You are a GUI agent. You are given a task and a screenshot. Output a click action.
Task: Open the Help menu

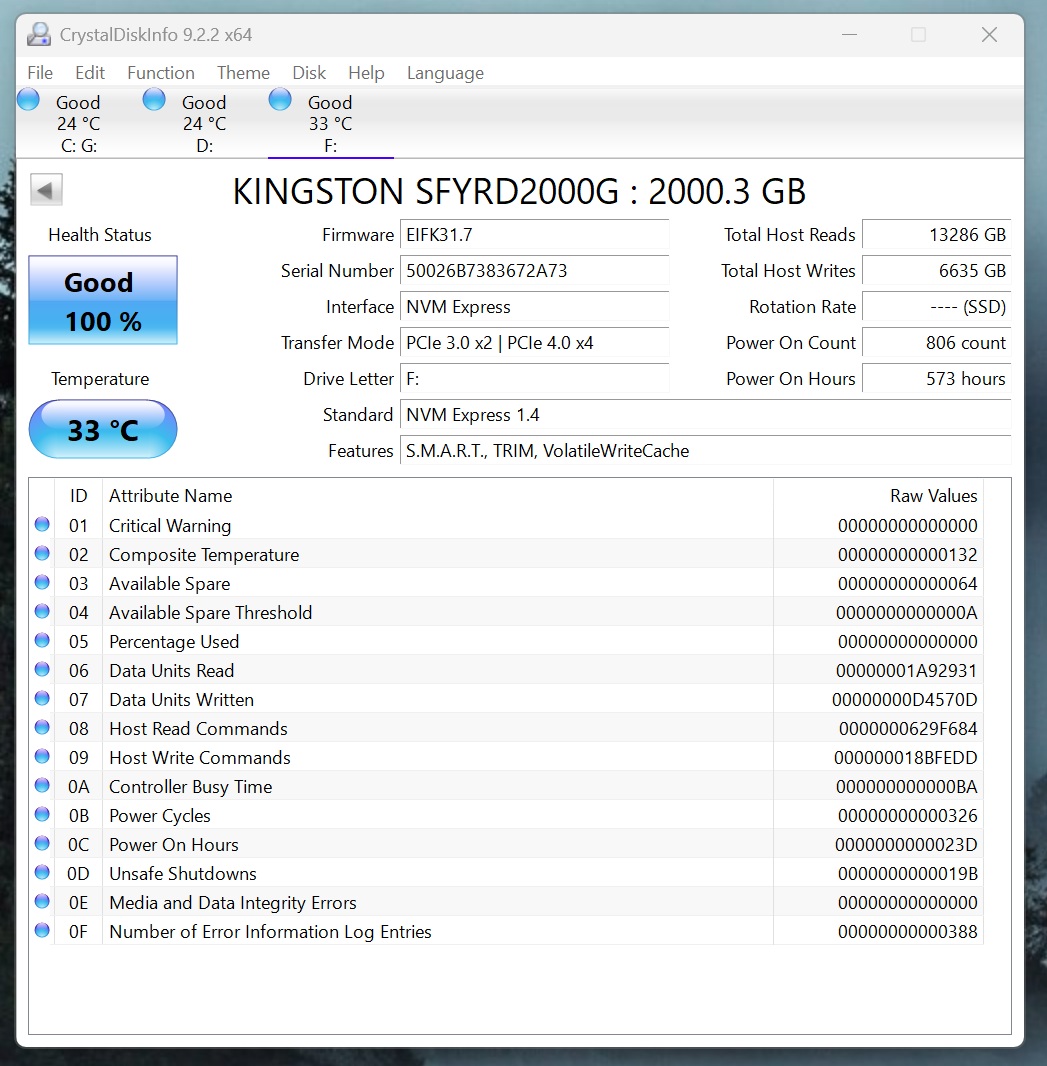(366, 73)
